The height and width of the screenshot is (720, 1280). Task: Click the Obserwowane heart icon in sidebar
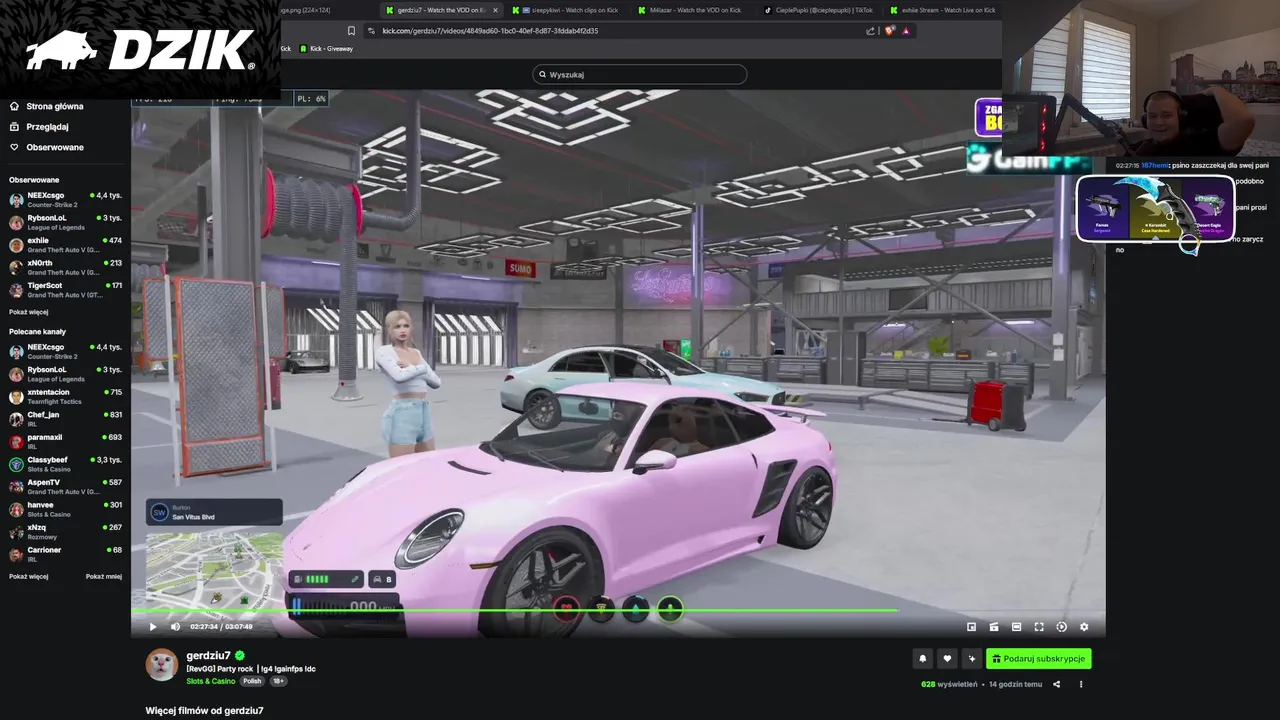[x=14, y=147]
